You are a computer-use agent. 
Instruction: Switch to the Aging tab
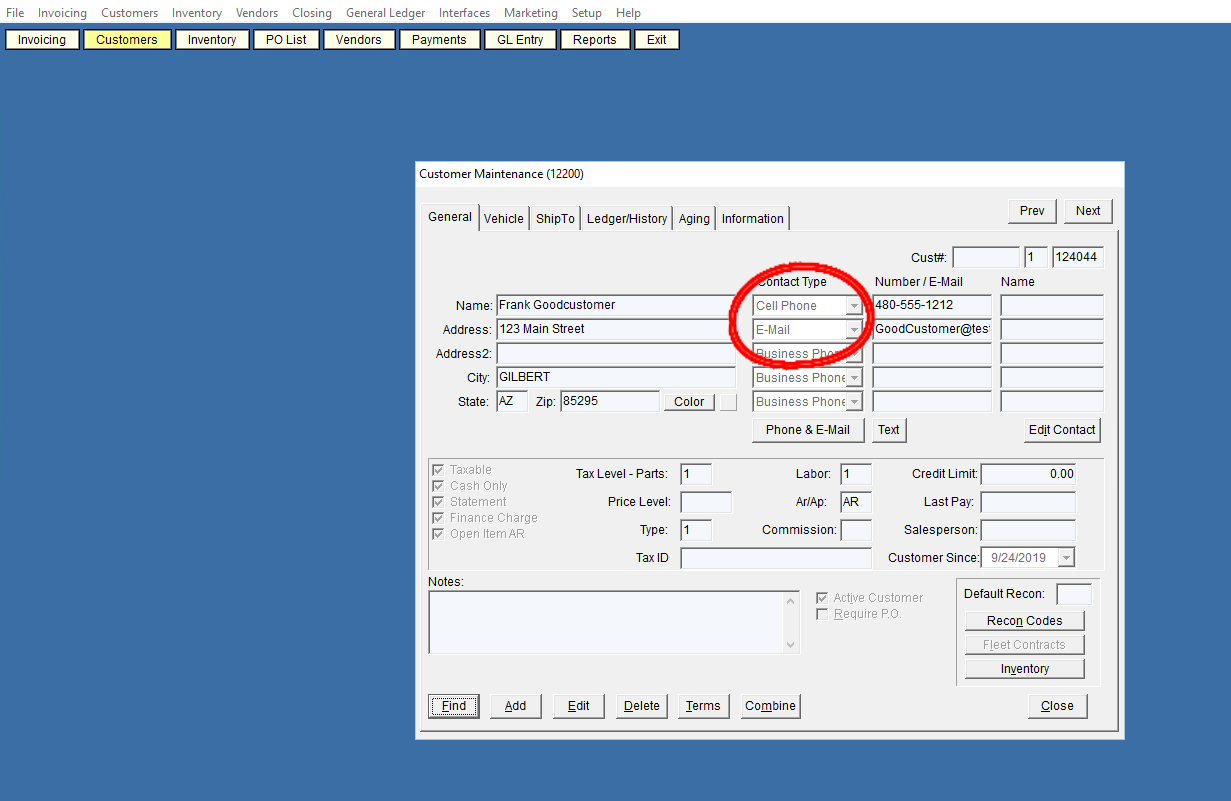click(x=694, y=219)
